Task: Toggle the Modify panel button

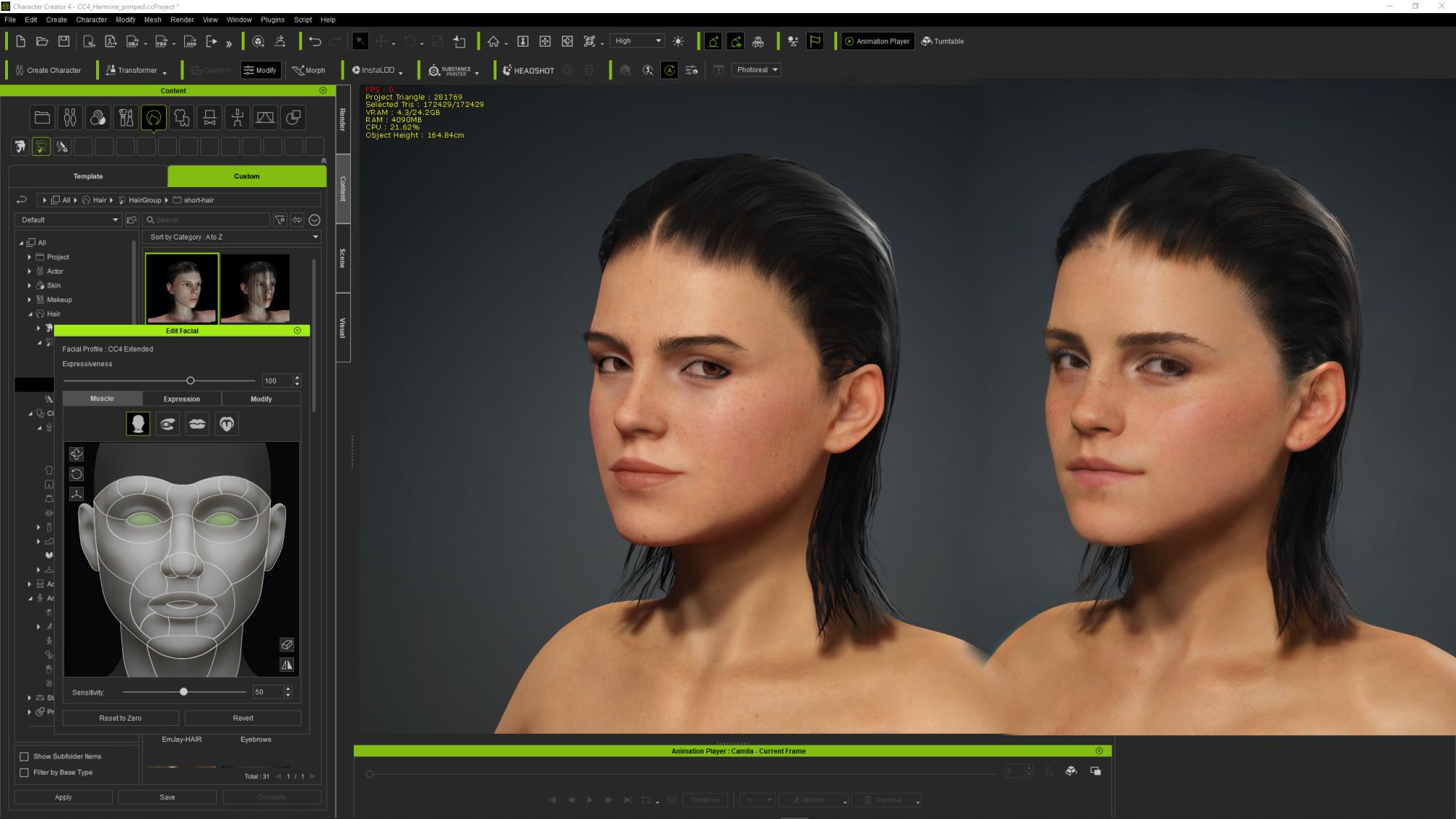Action: coord(261,71)
